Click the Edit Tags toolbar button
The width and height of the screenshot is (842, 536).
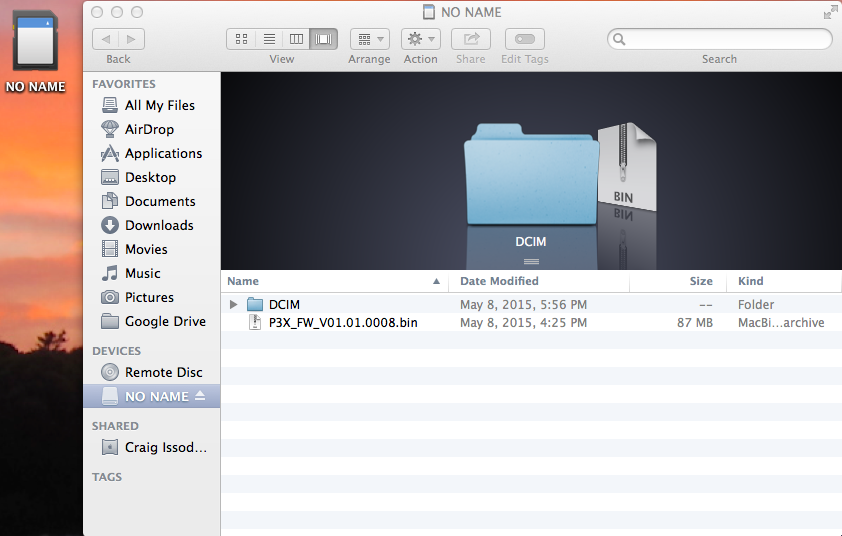point(525,39)
